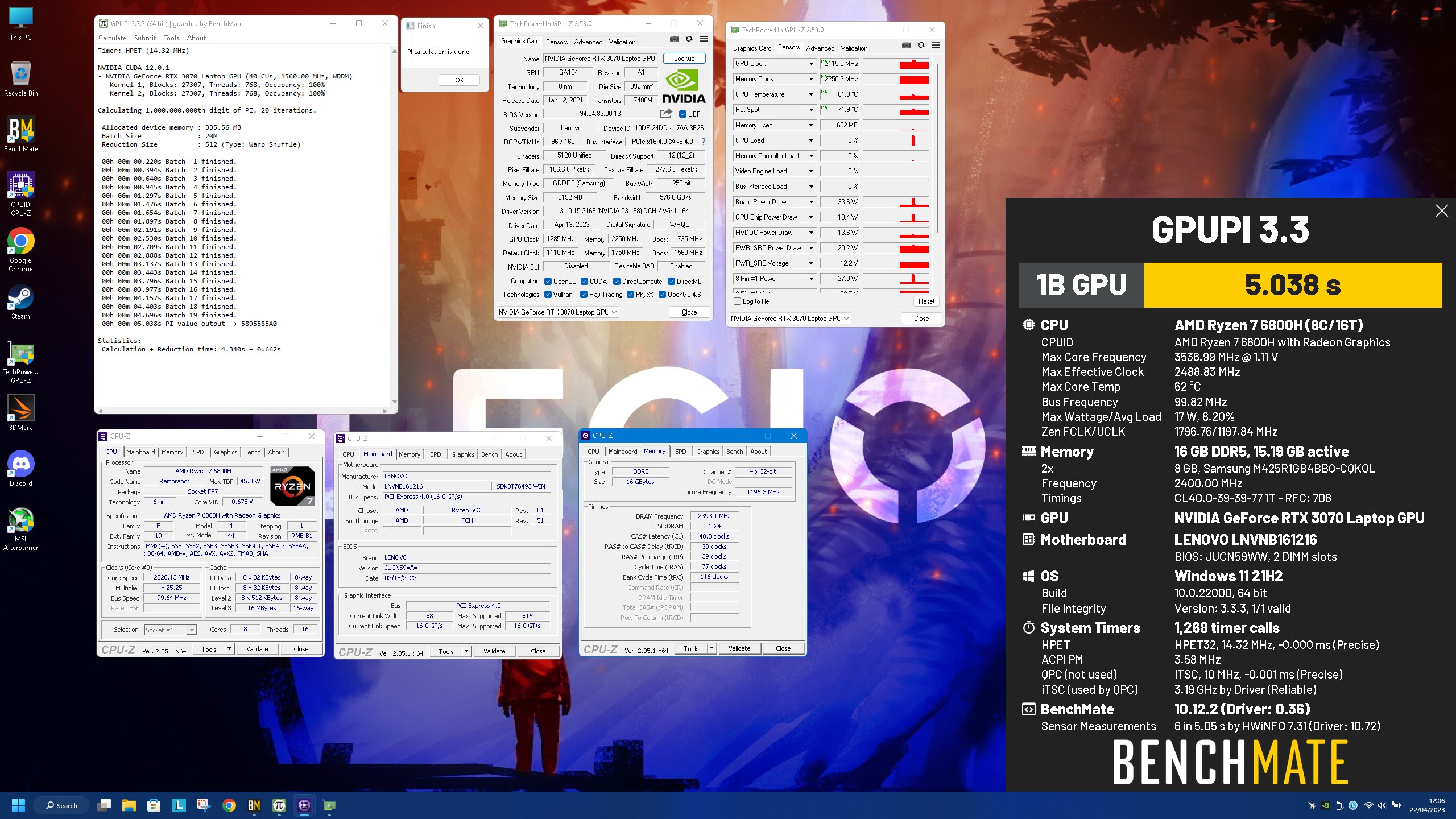The height and width of the screenshot is (819, 1456).
Task: Toggle Ray Tracing checkbox in GPU-Z
Action: 584,295
